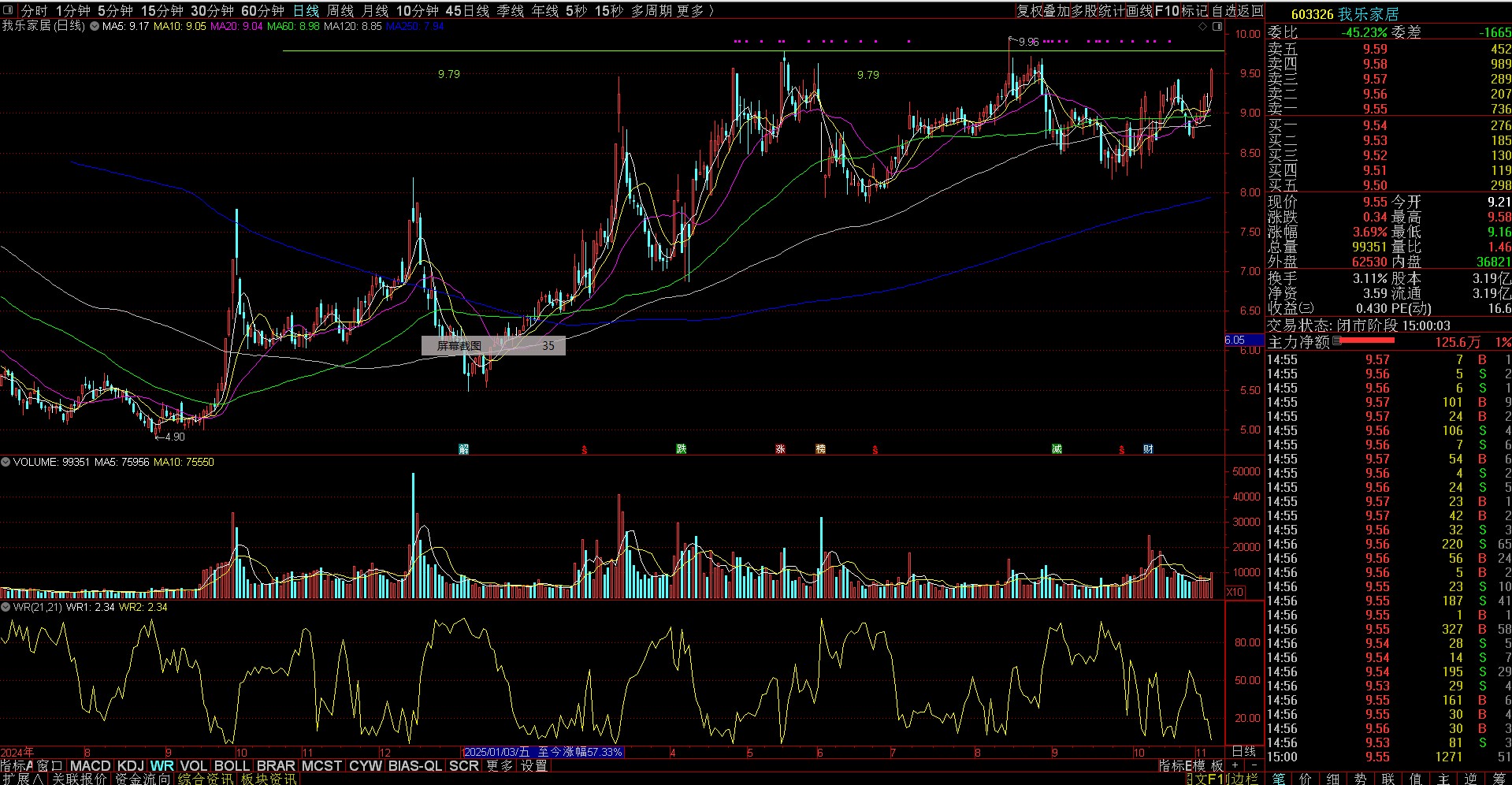Viewport: 1512px width, 785px height.
Task: Select the SCR indicator tab
Action: 464,765
